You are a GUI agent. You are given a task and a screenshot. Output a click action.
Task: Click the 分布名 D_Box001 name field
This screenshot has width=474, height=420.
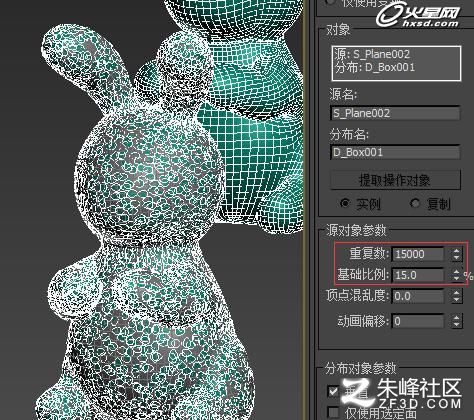pos(395,152)
